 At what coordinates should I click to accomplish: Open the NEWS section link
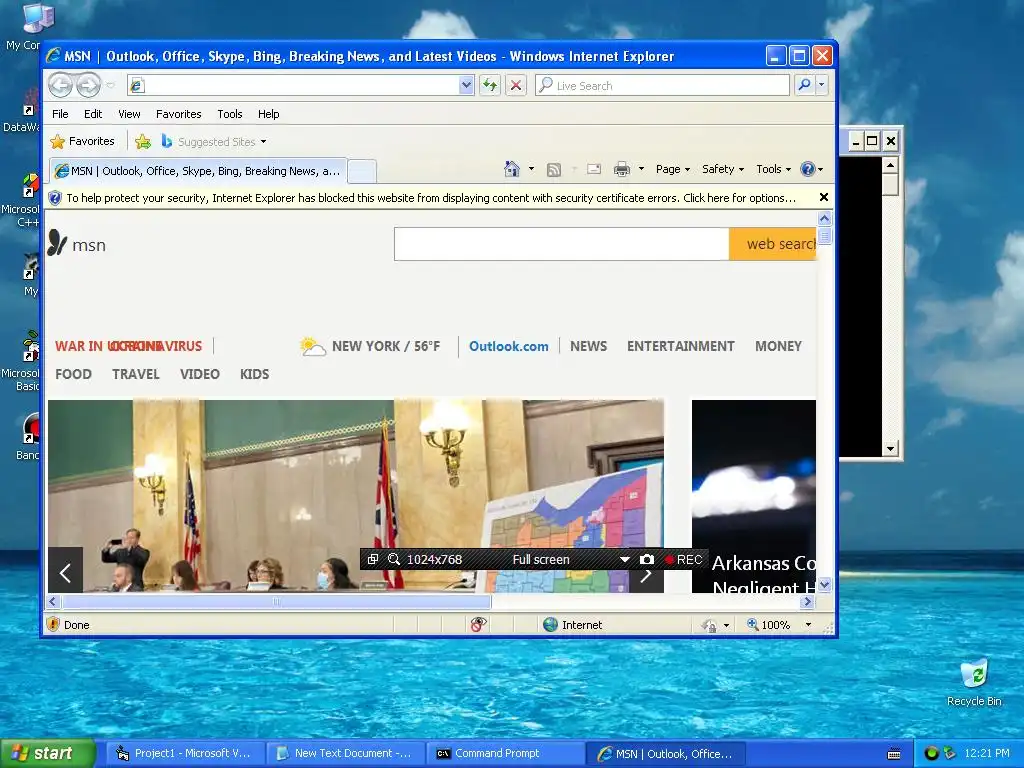(x=588, y=346)
